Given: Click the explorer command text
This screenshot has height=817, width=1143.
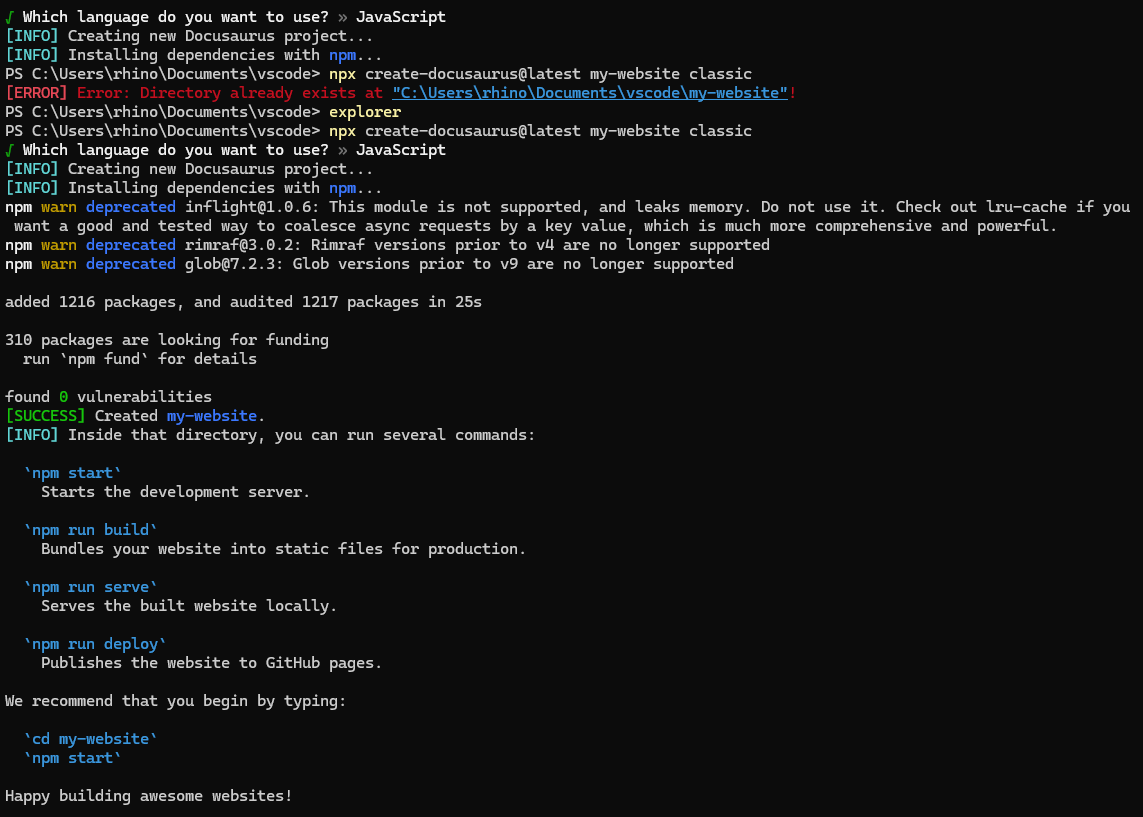Looking at the screenshot, I should tap(365, 112).
